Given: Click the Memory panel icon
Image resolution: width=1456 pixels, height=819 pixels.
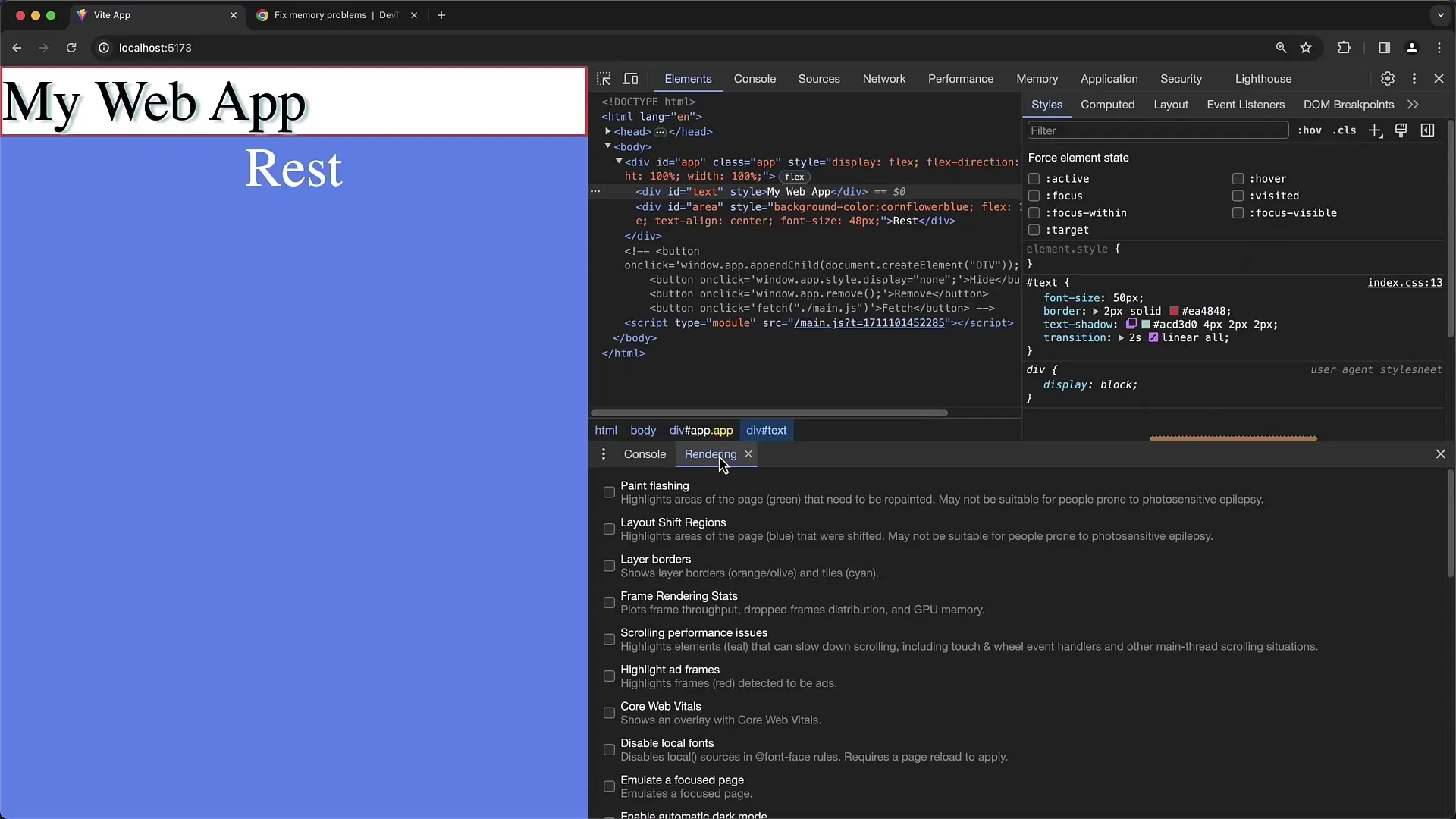Looking at the screenshot, I should 1037,78.
